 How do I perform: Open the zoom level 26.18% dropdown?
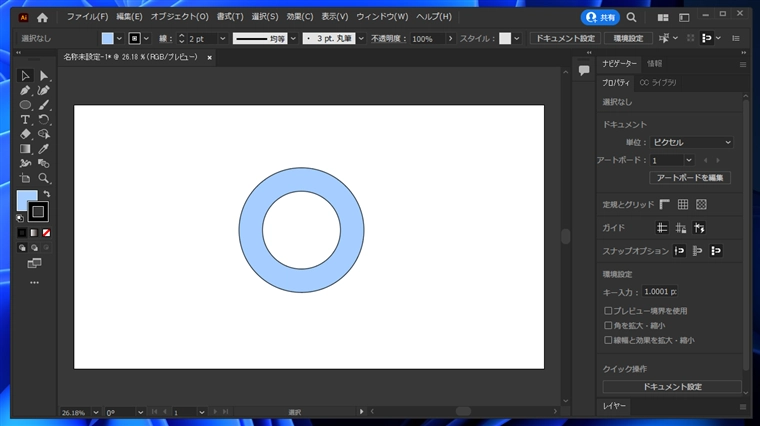pos(96,412)
